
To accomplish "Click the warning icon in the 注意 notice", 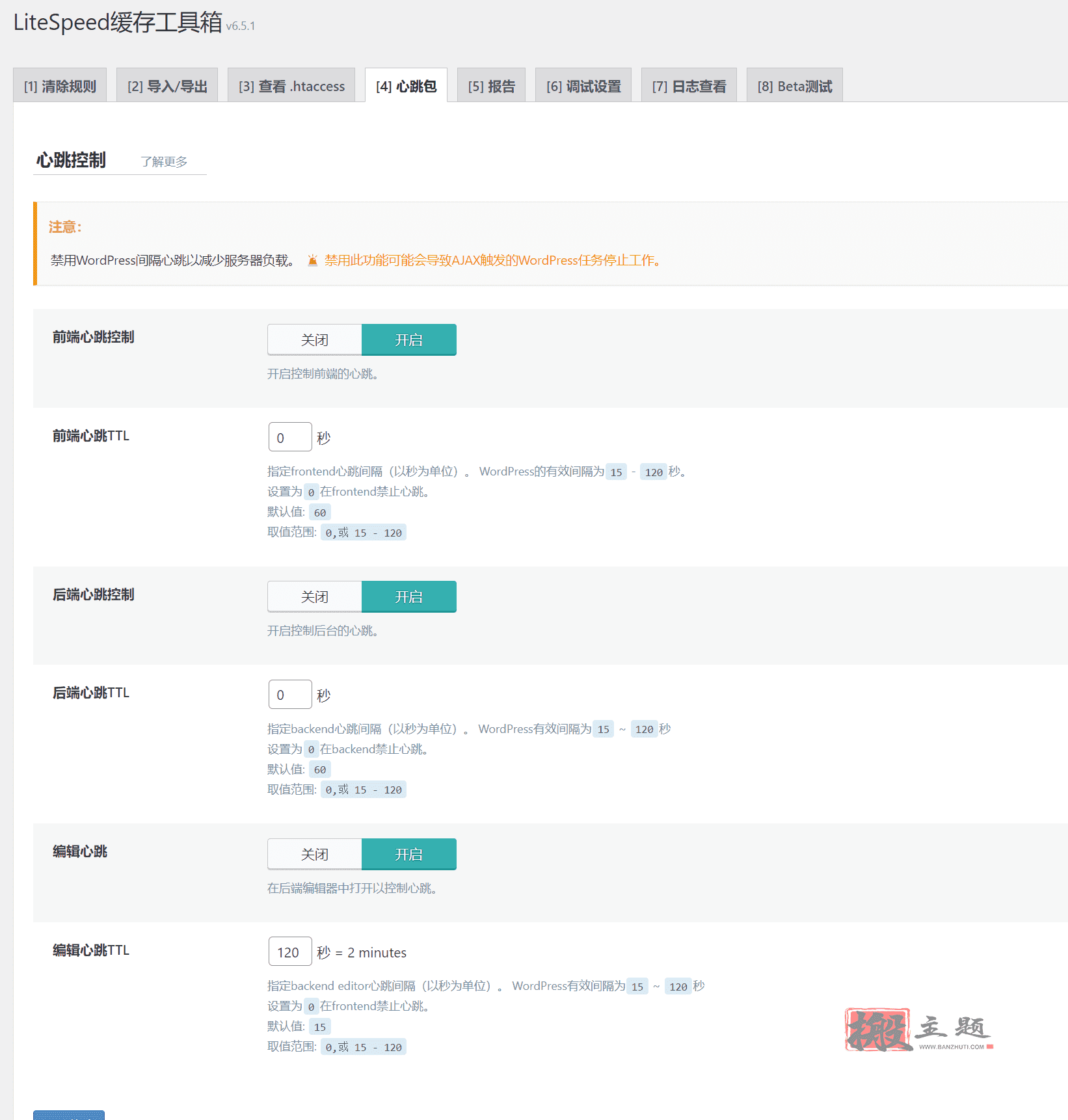I will point(313,260).
